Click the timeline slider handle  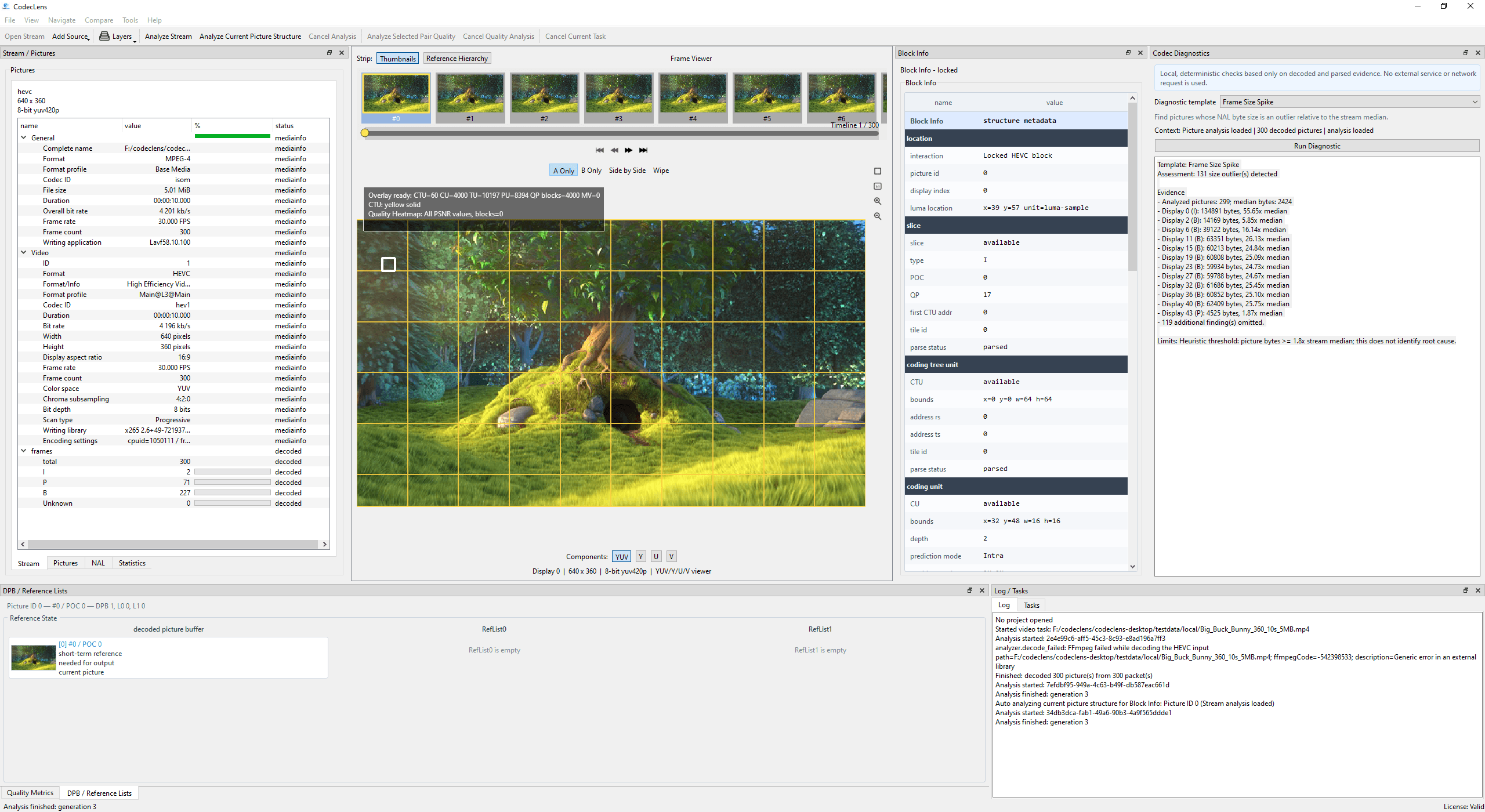point(365,133)
